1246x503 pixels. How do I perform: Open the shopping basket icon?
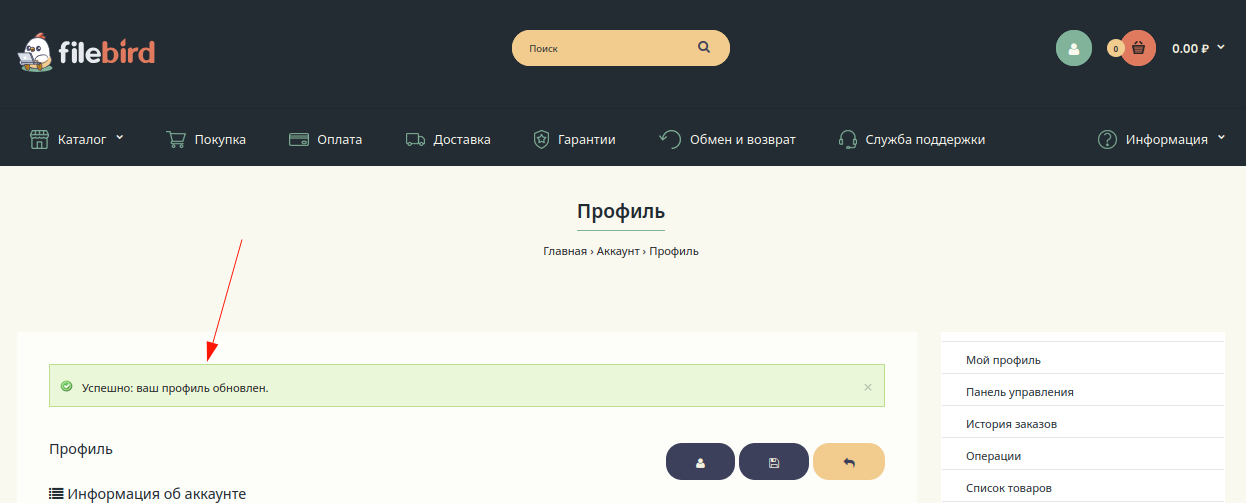pyautogui.click(x=1138, y=48)
